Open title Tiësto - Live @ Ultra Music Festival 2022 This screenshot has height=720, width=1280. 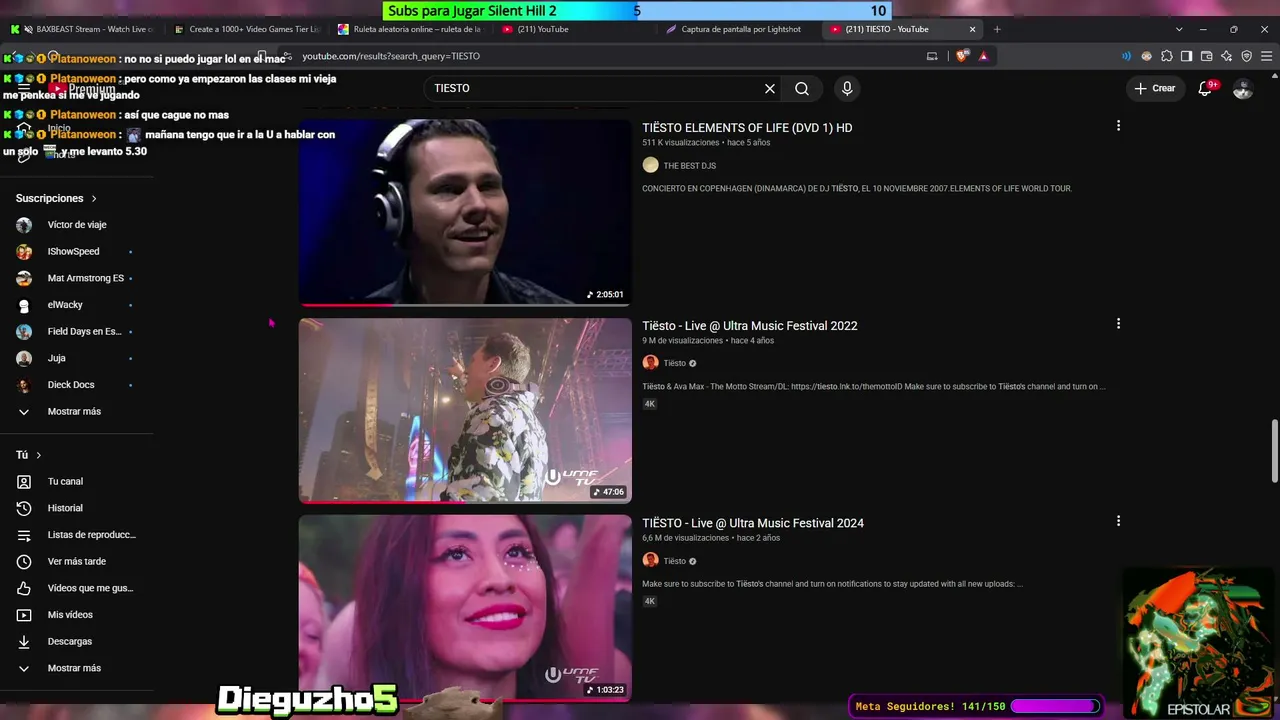tap(750, 326)
